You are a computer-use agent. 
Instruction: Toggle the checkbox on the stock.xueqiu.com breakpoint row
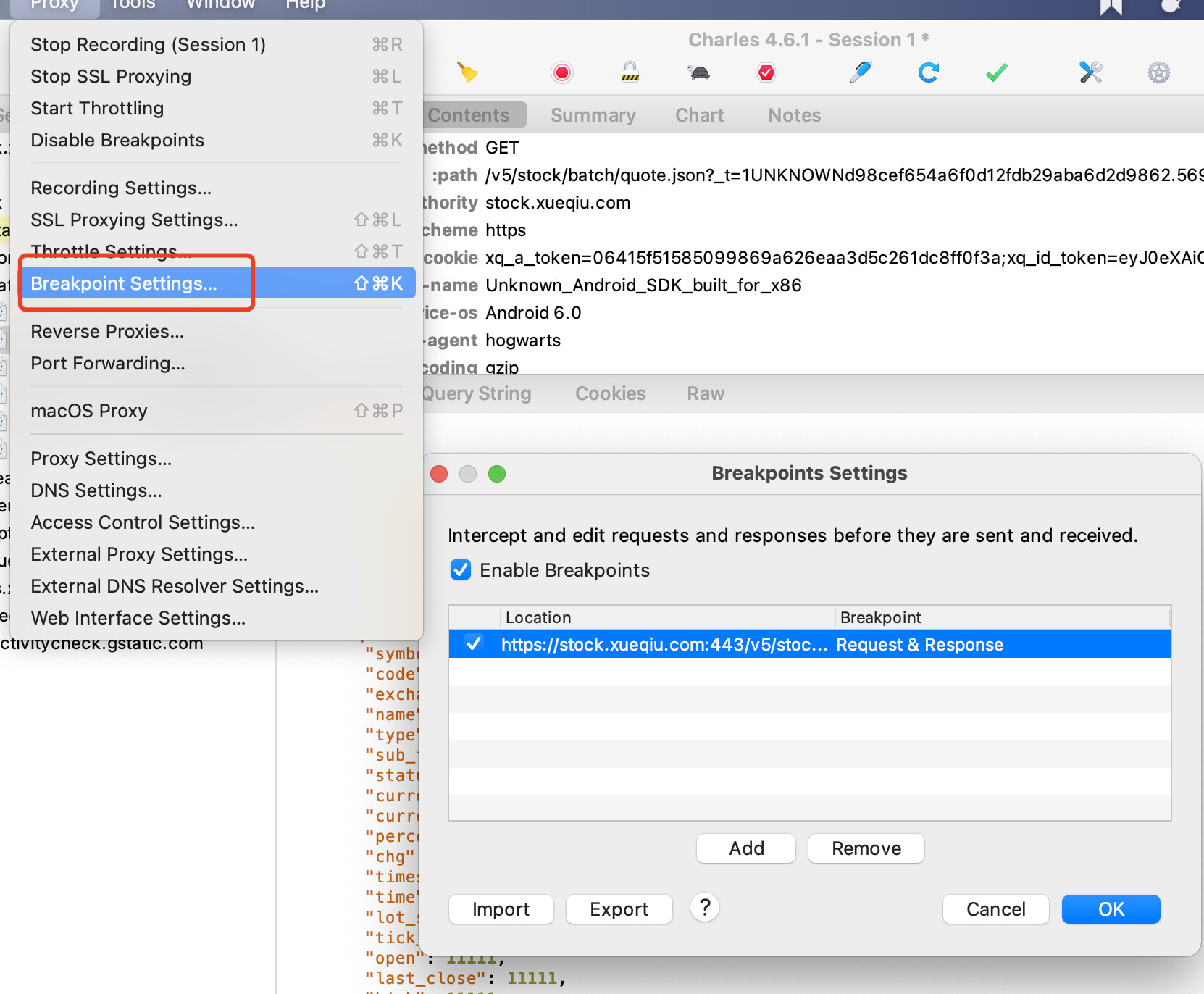pos(474,643)
